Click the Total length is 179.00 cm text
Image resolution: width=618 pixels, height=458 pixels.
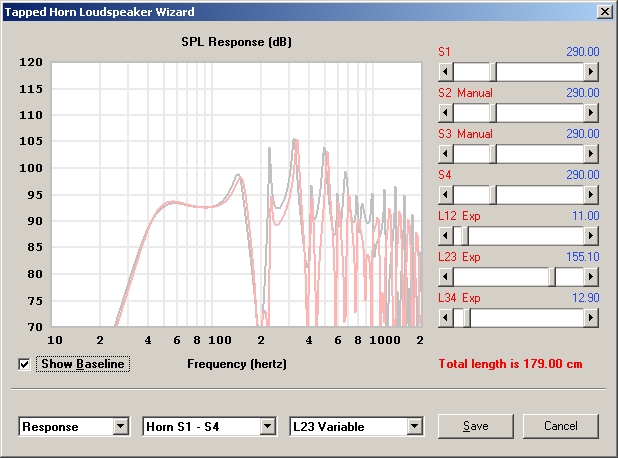(x=510, y=364)
